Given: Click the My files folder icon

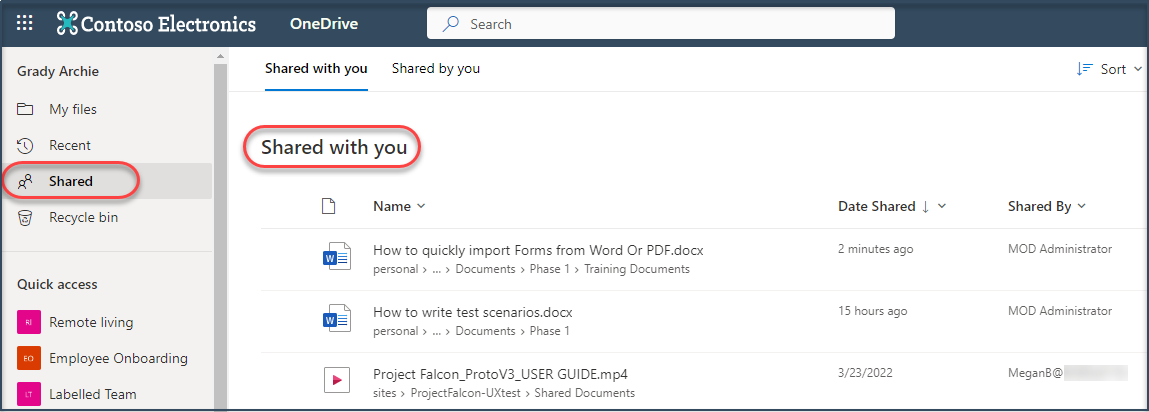Looking at the screenshot, I should [27, 109].
